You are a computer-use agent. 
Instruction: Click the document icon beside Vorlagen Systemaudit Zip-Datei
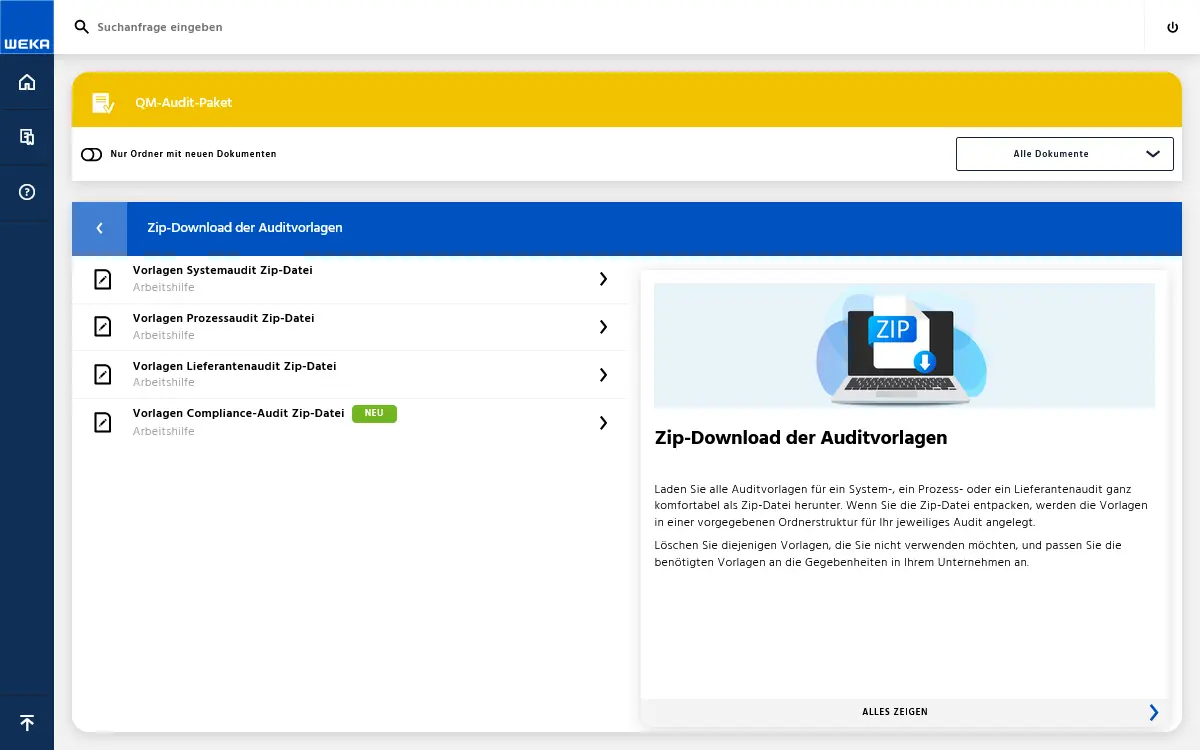click(x=102, y=279)
